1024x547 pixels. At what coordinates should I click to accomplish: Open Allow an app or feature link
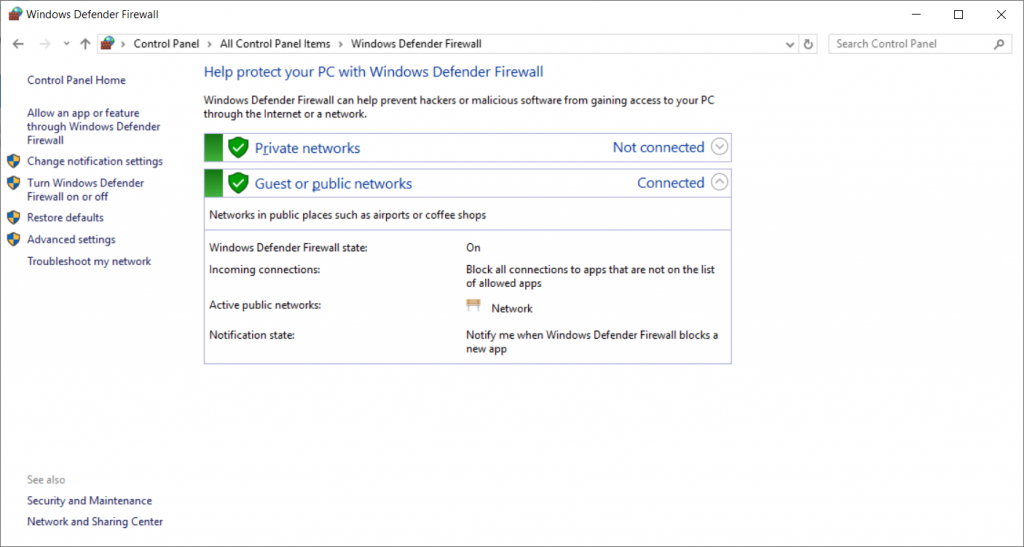[x=93, y=126]
